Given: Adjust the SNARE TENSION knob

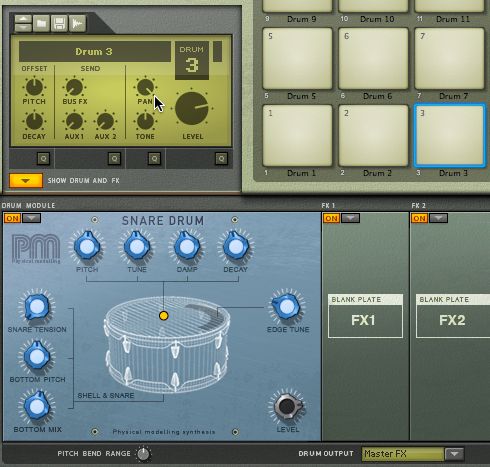Looking at the screenshot, I should click(x=37, y=307).
